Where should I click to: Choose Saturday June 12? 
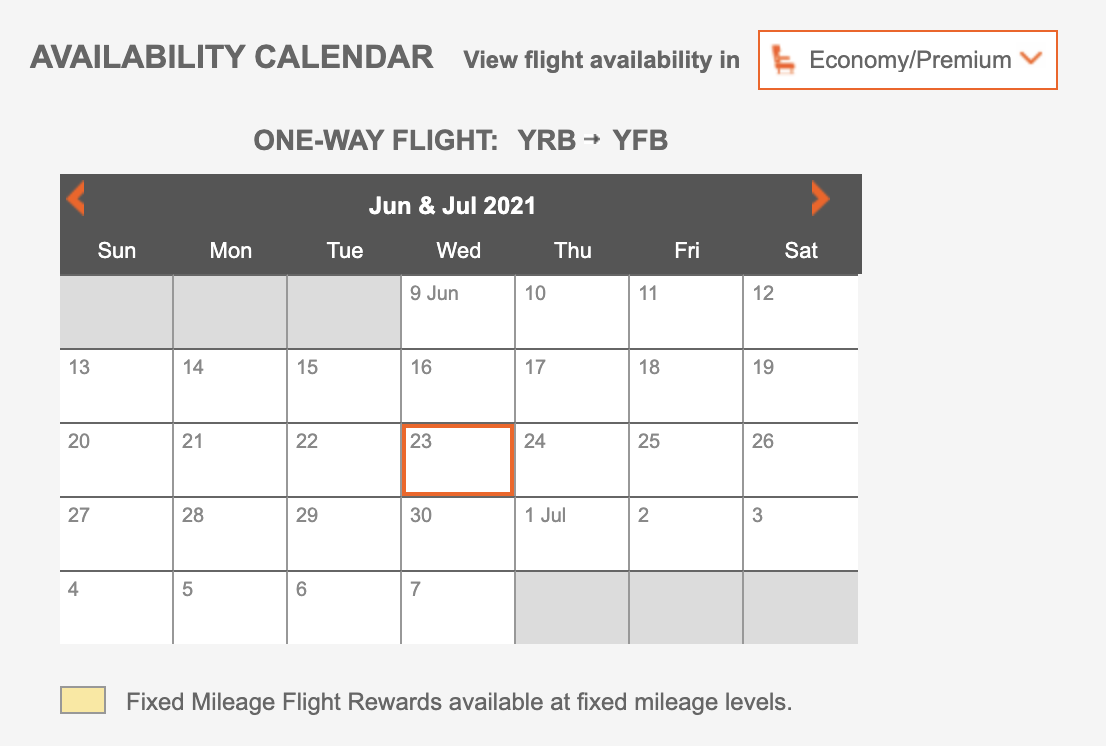[800, 312]
